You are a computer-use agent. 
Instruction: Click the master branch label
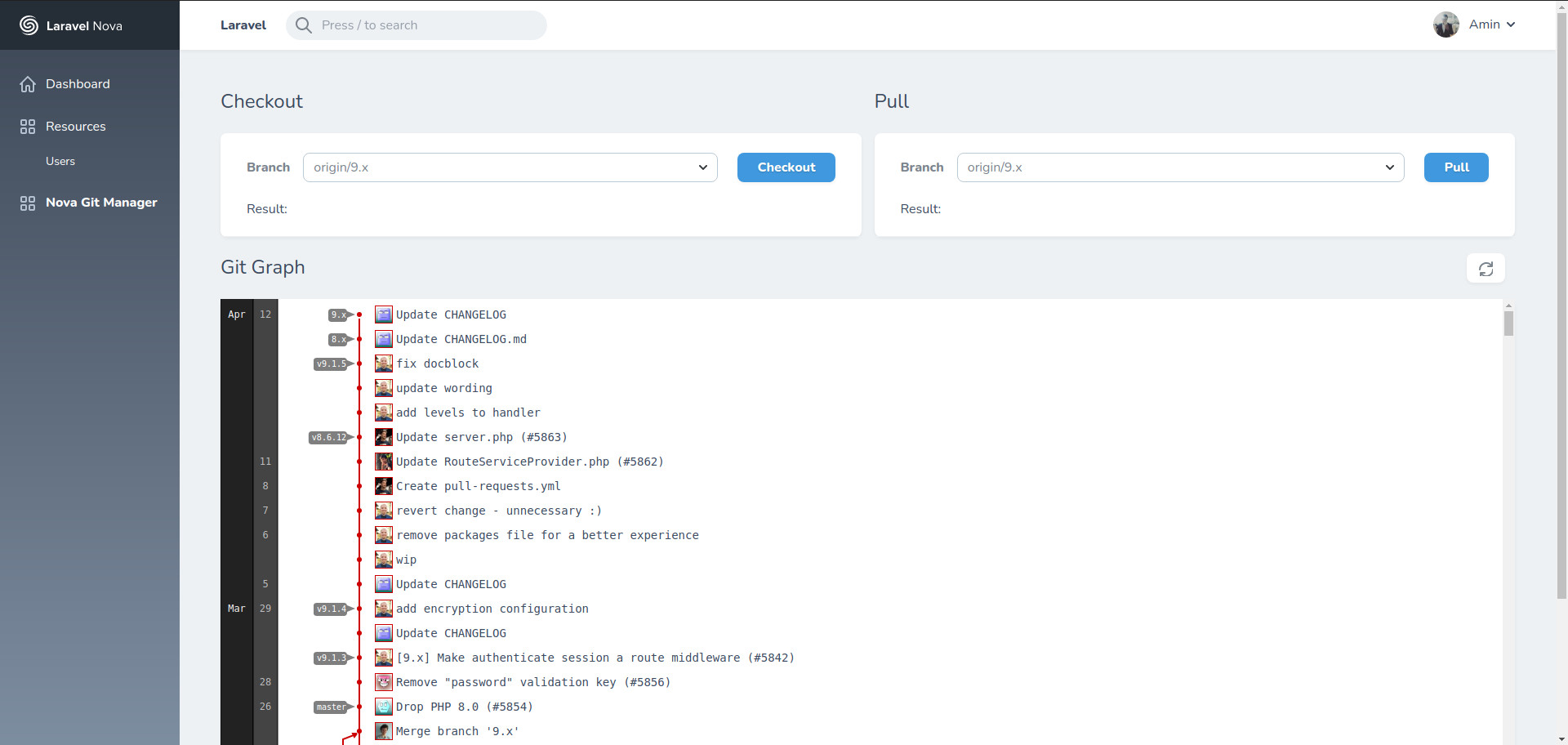coord(332,707)
